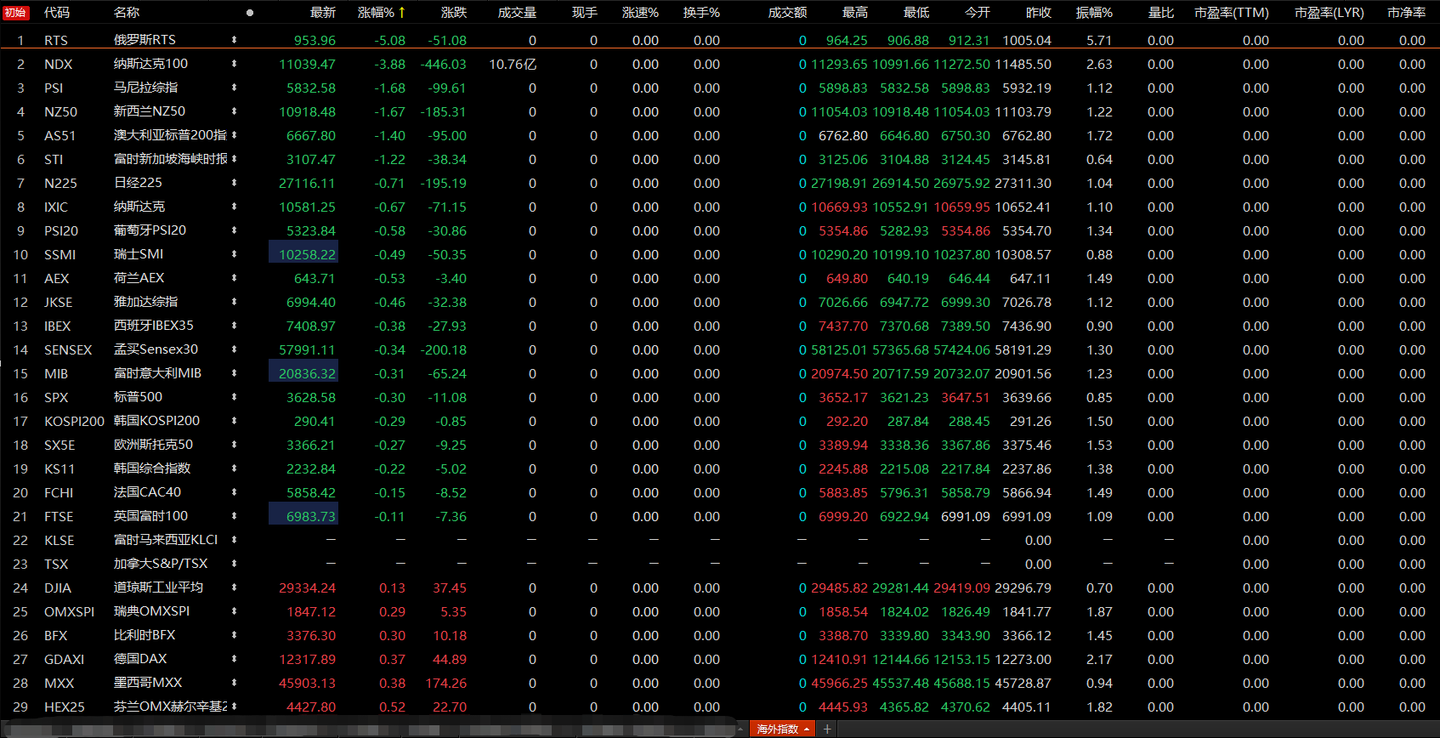Screen dimensions: 1440x738
Task: Select the code HEX25
Action: pos(65,707)
